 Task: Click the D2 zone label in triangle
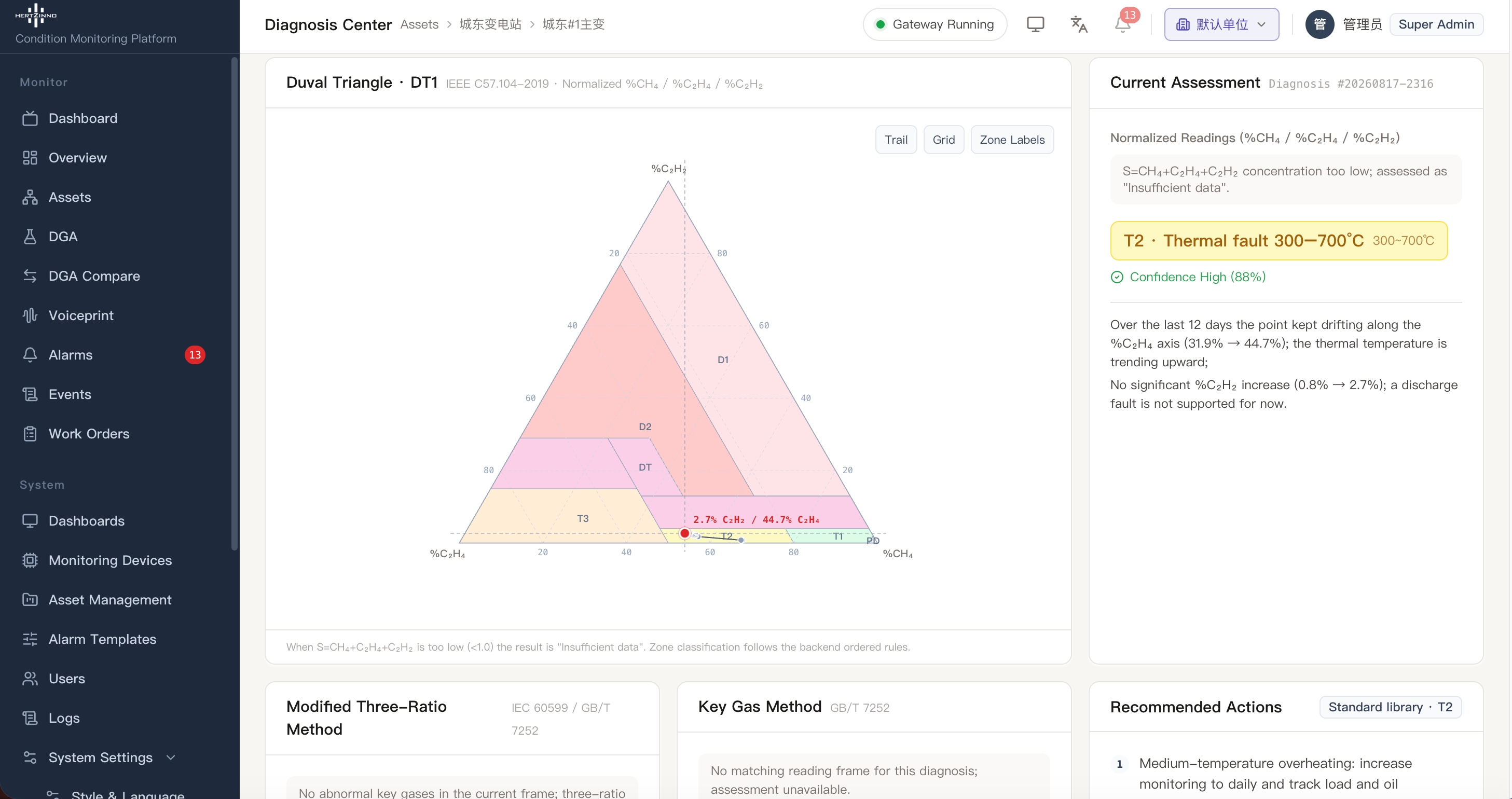pos(645,427)
